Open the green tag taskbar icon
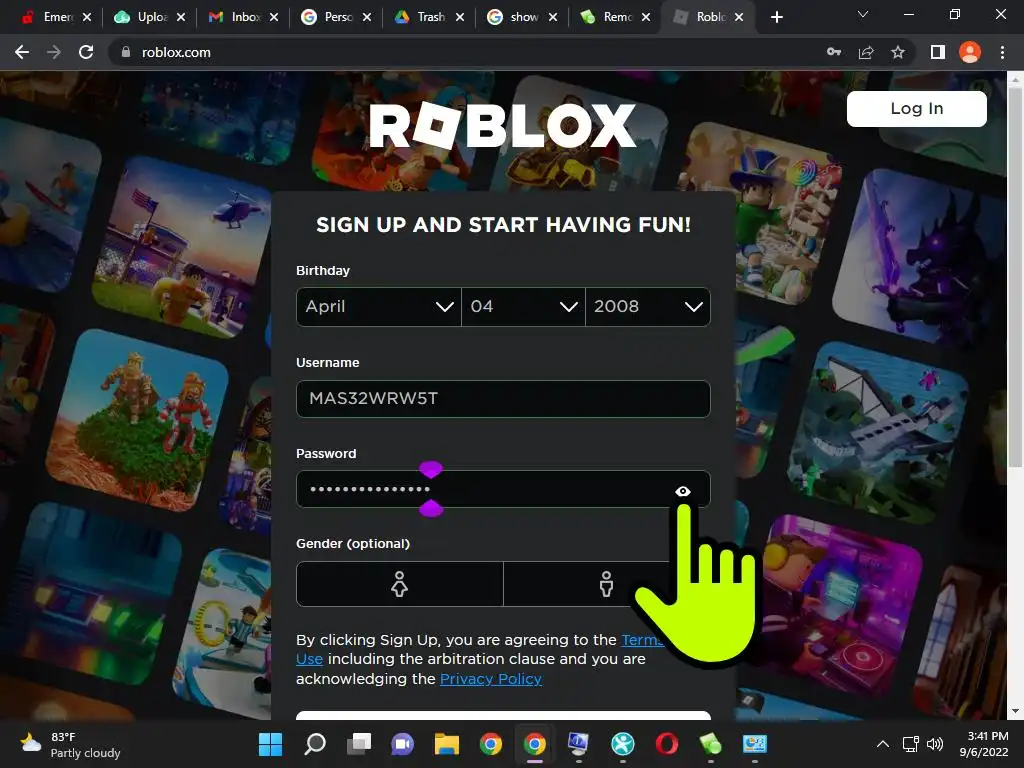Screen dimensions: 1024x768 [710, 744]
